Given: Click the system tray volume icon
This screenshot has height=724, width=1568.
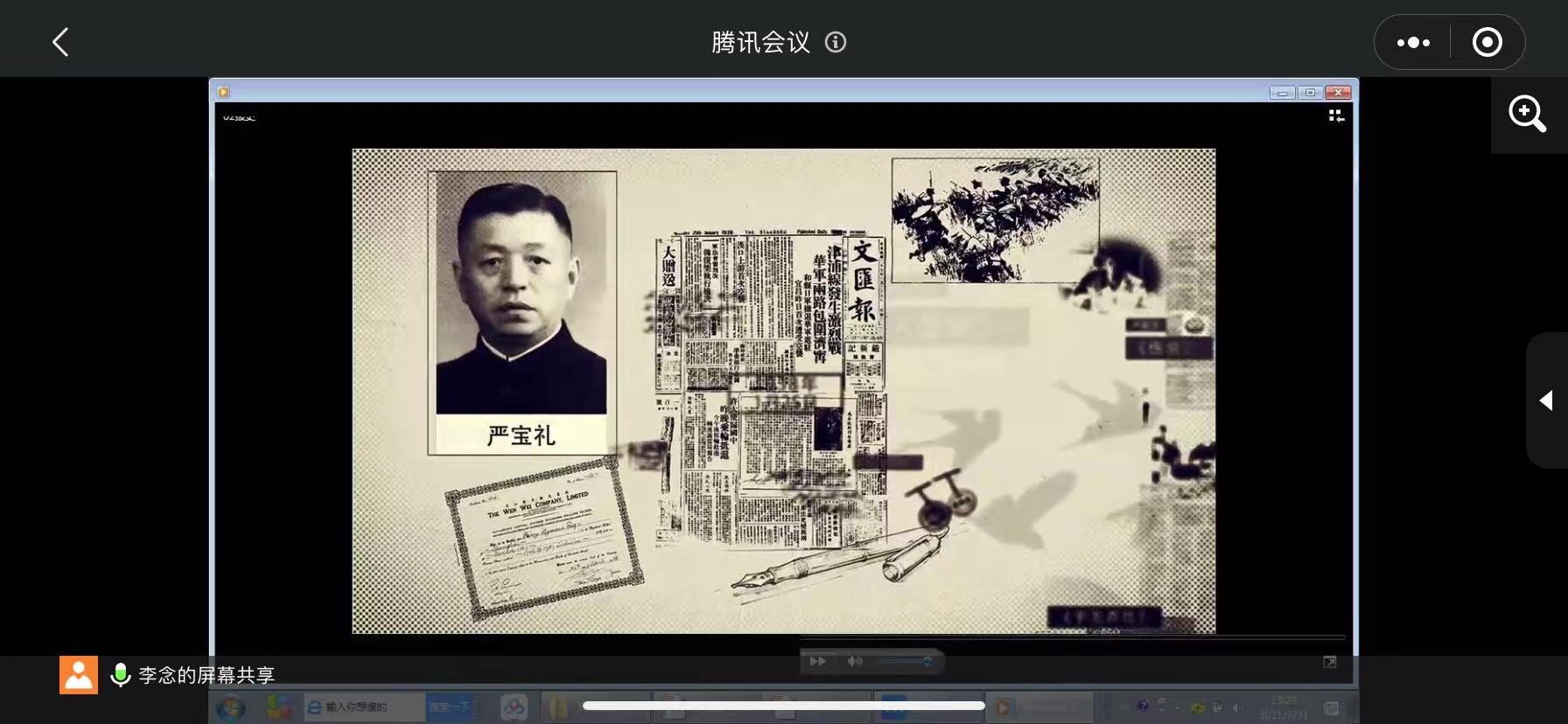Looking at the screenshot, I should (1237, 707).
